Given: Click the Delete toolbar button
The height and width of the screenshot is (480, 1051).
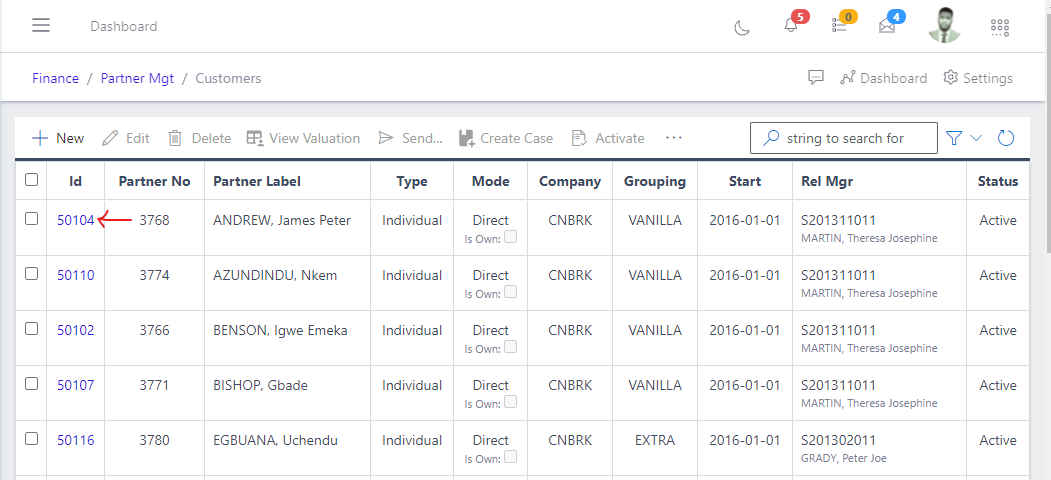Looking at the screenshot, I should tap(199, 138).
